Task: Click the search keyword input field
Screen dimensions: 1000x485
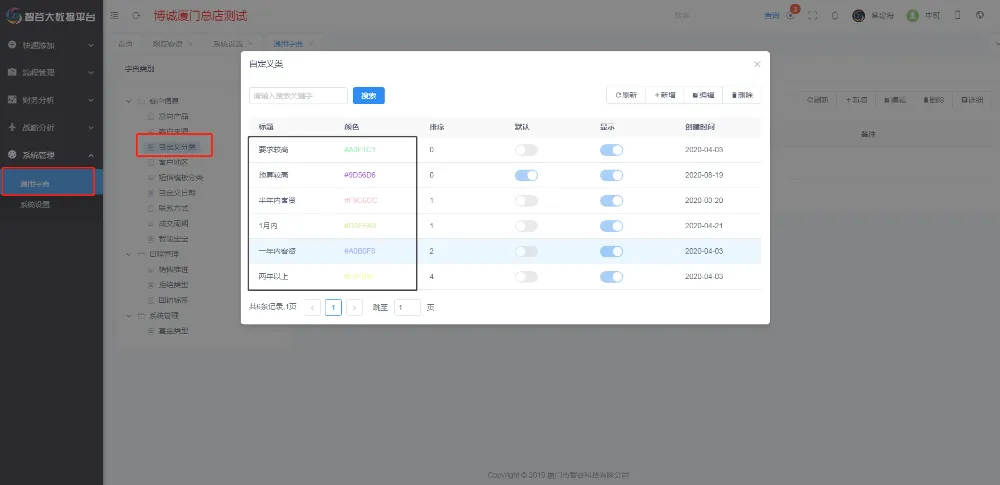Action: click(298, 95)
